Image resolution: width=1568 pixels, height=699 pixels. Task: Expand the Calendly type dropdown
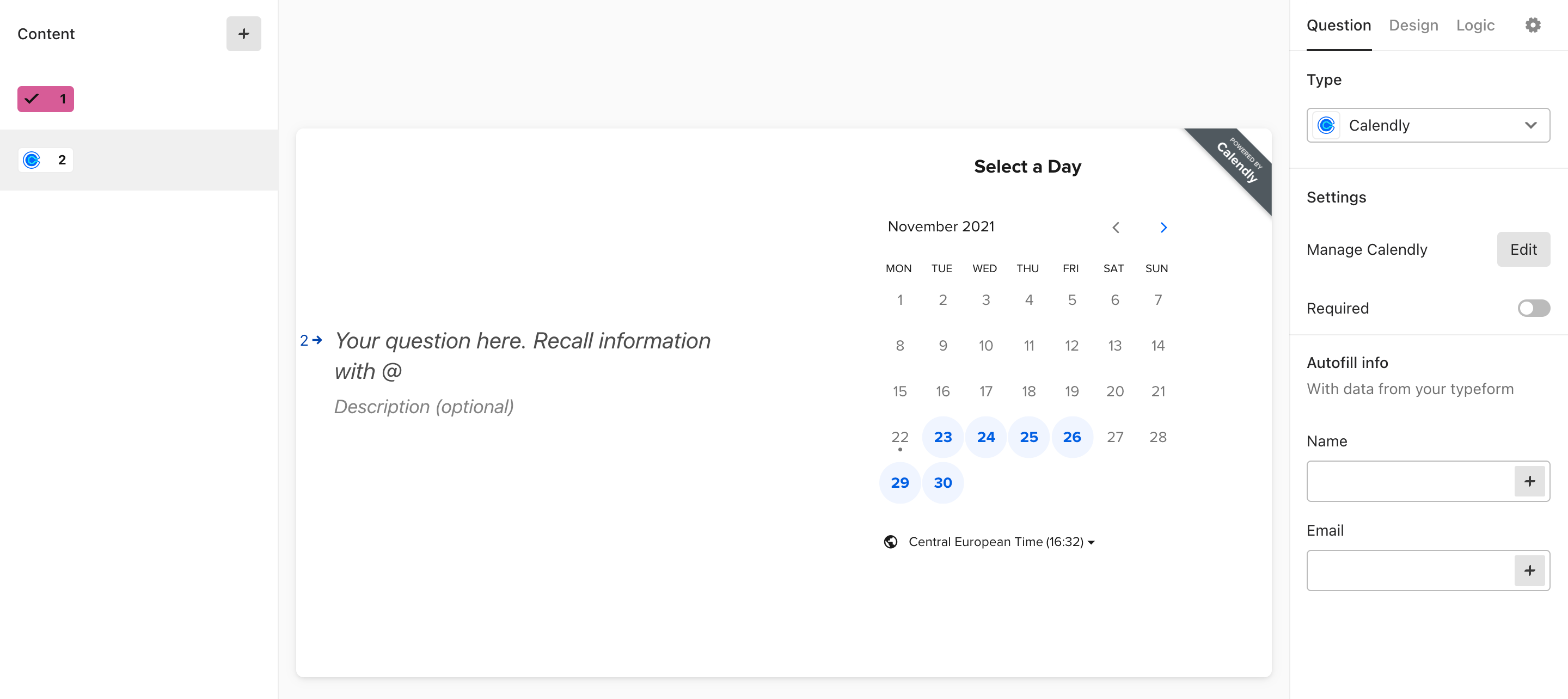click(1530, 125)
